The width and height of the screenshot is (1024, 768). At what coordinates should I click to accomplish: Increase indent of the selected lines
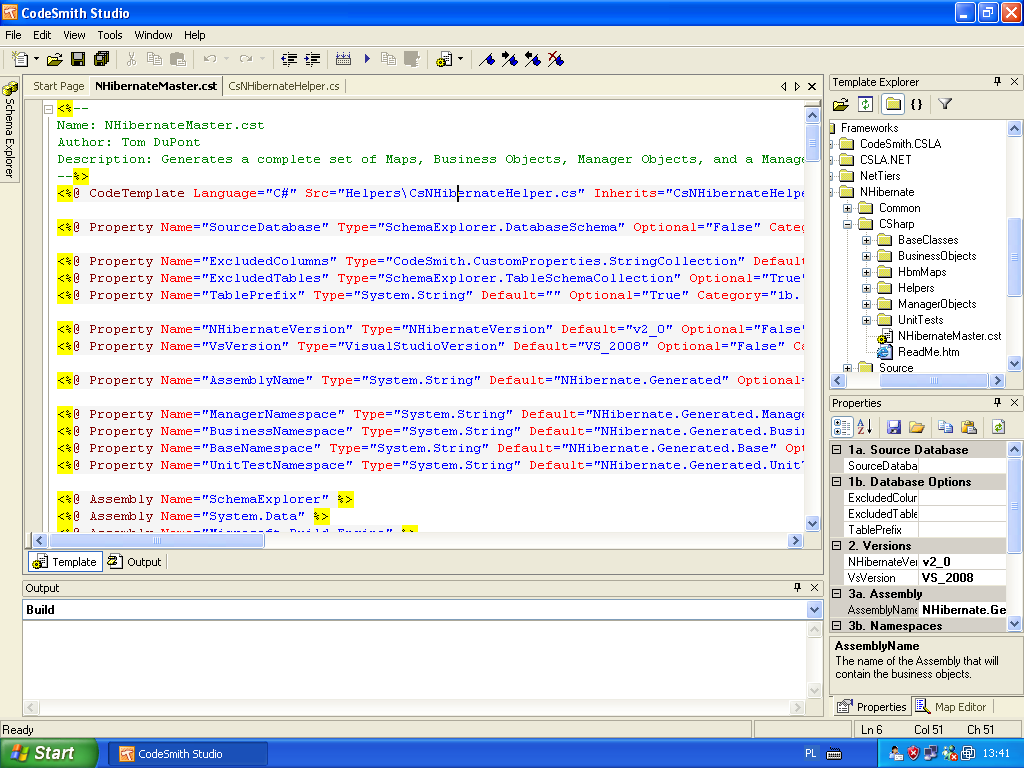312,59
